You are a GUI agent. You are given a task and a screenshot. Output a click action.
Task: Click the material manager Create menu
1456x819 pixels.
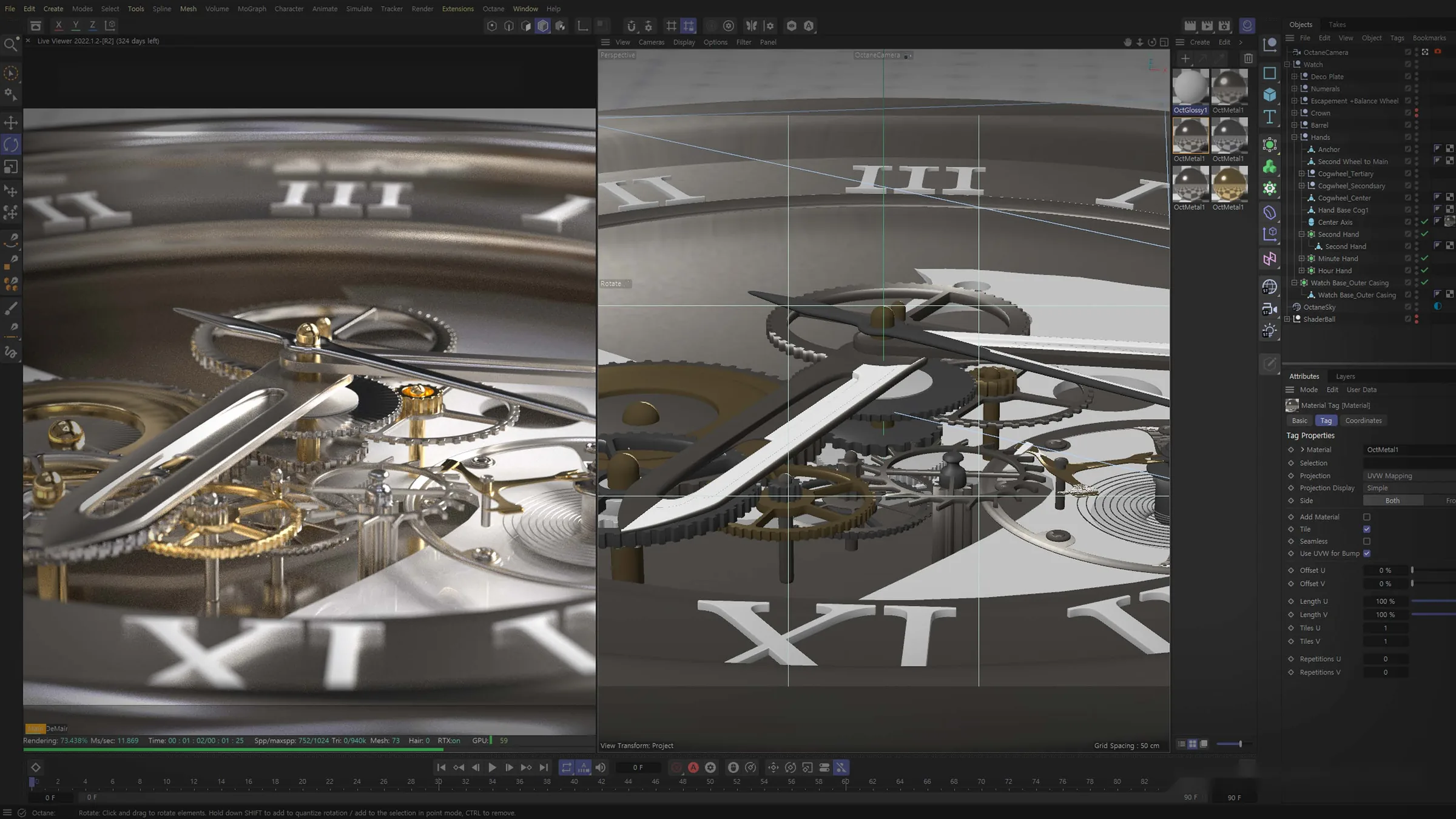[1199, 42]
